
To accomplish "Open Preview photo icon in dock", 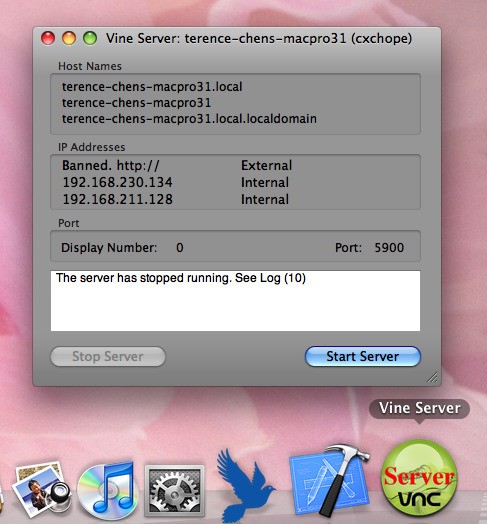I will (x=41, y=490).
